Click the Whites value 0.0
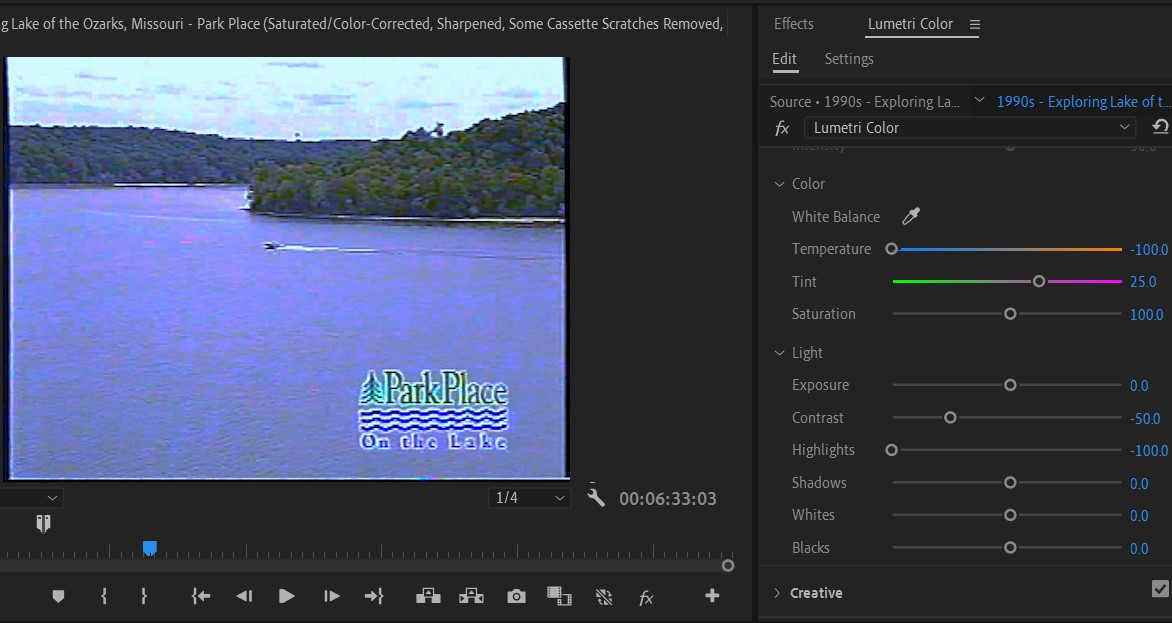 tap(1139, 515)
